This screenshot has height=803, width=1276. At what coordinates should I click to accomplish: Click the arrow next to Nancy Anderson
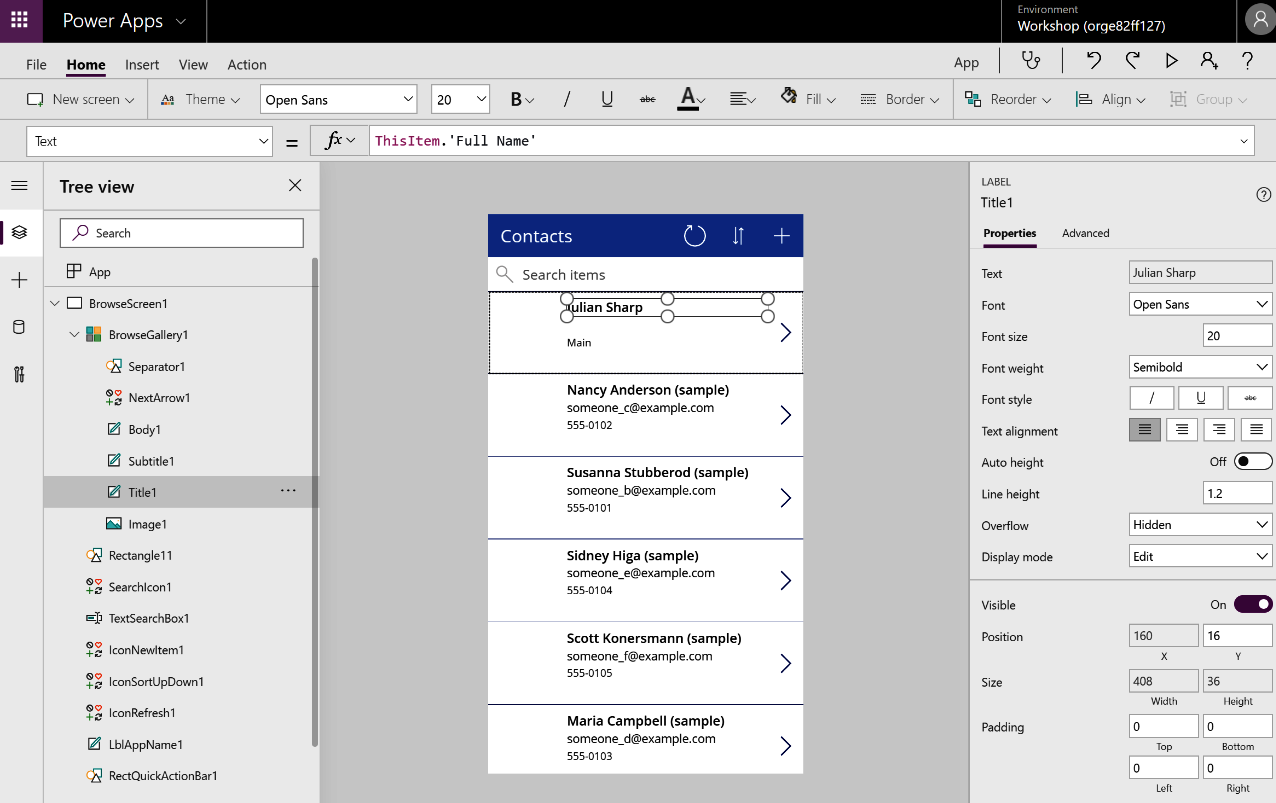[786, 415]
